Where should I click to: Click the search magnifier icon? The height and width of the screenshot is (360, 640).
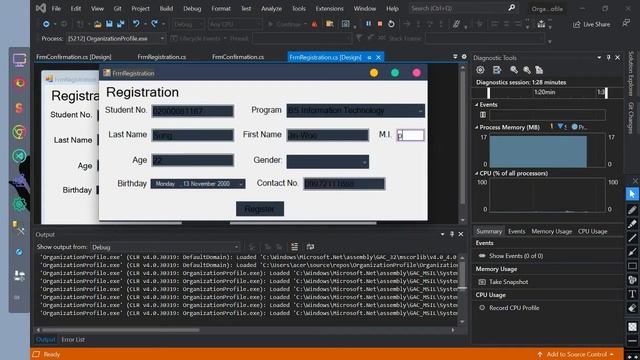pyautogui.click(x=511, y=8)
